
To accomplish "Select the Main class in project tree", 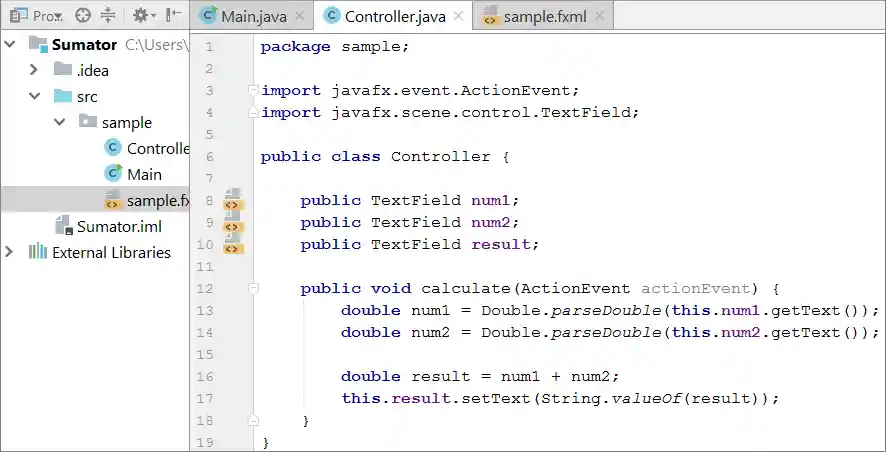I will point(144,175).
